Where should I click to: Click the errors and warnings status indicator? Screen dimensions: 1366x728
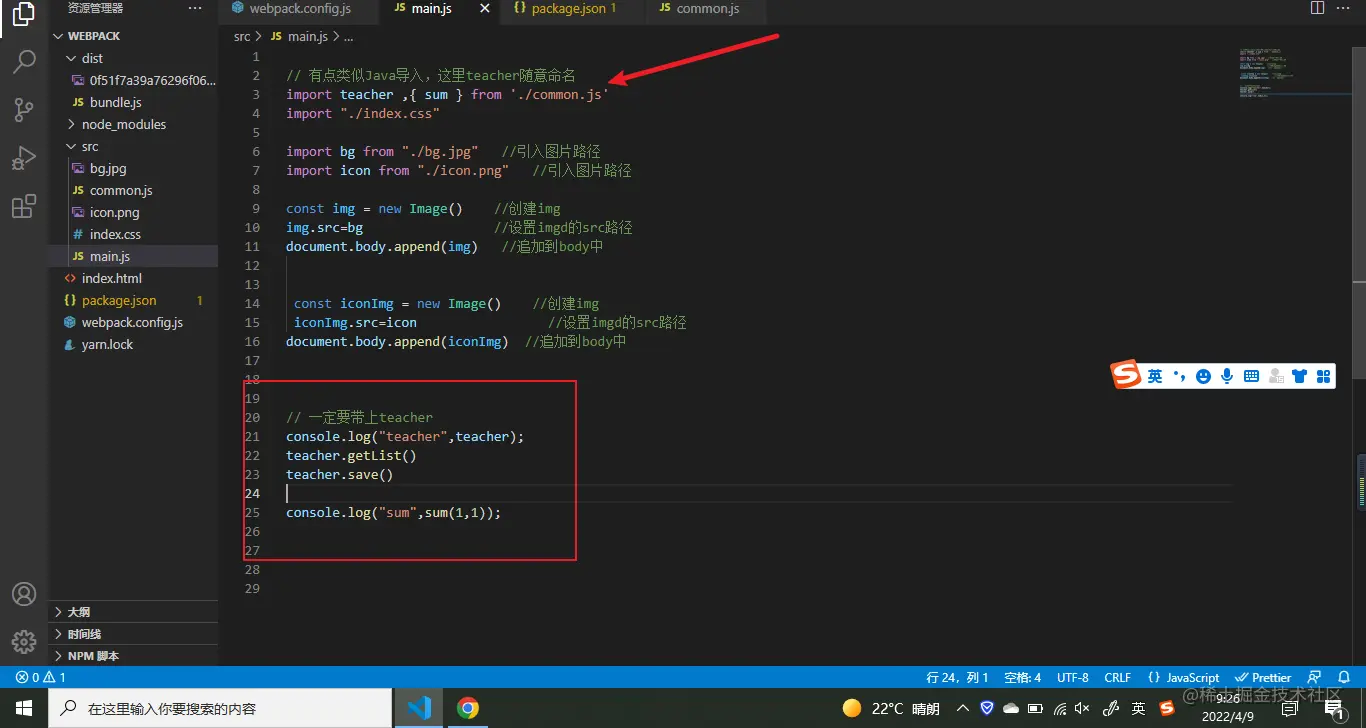[x=40, y=677]
